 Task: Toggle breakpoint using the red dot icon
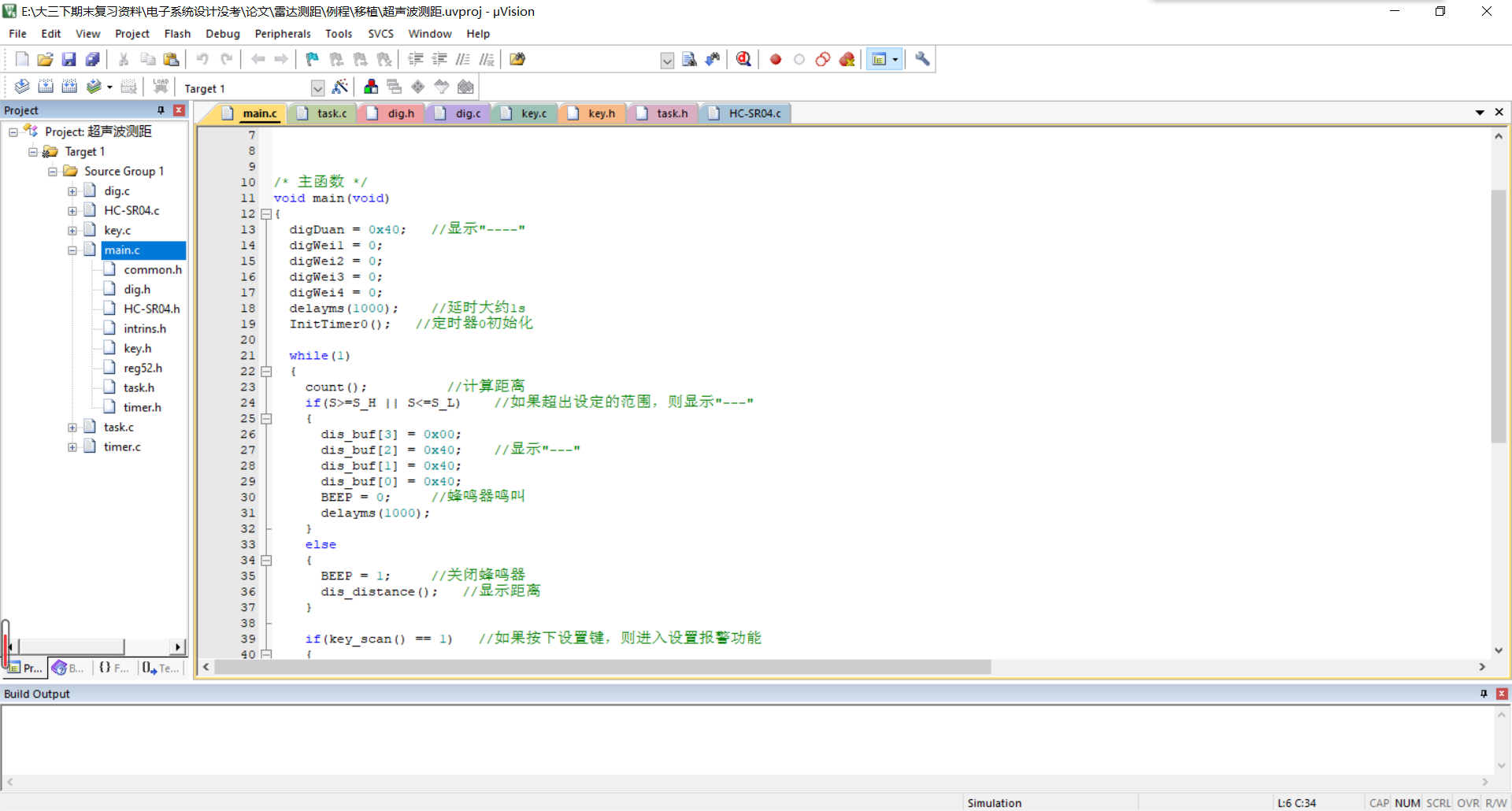click(776, 59)
